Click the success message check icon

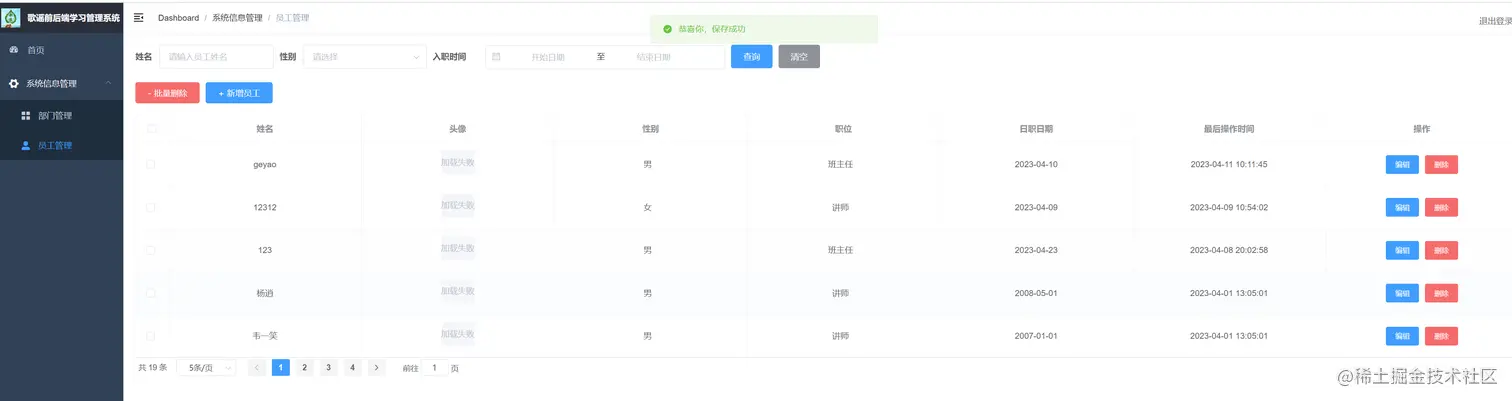click(x=668, y=29)
